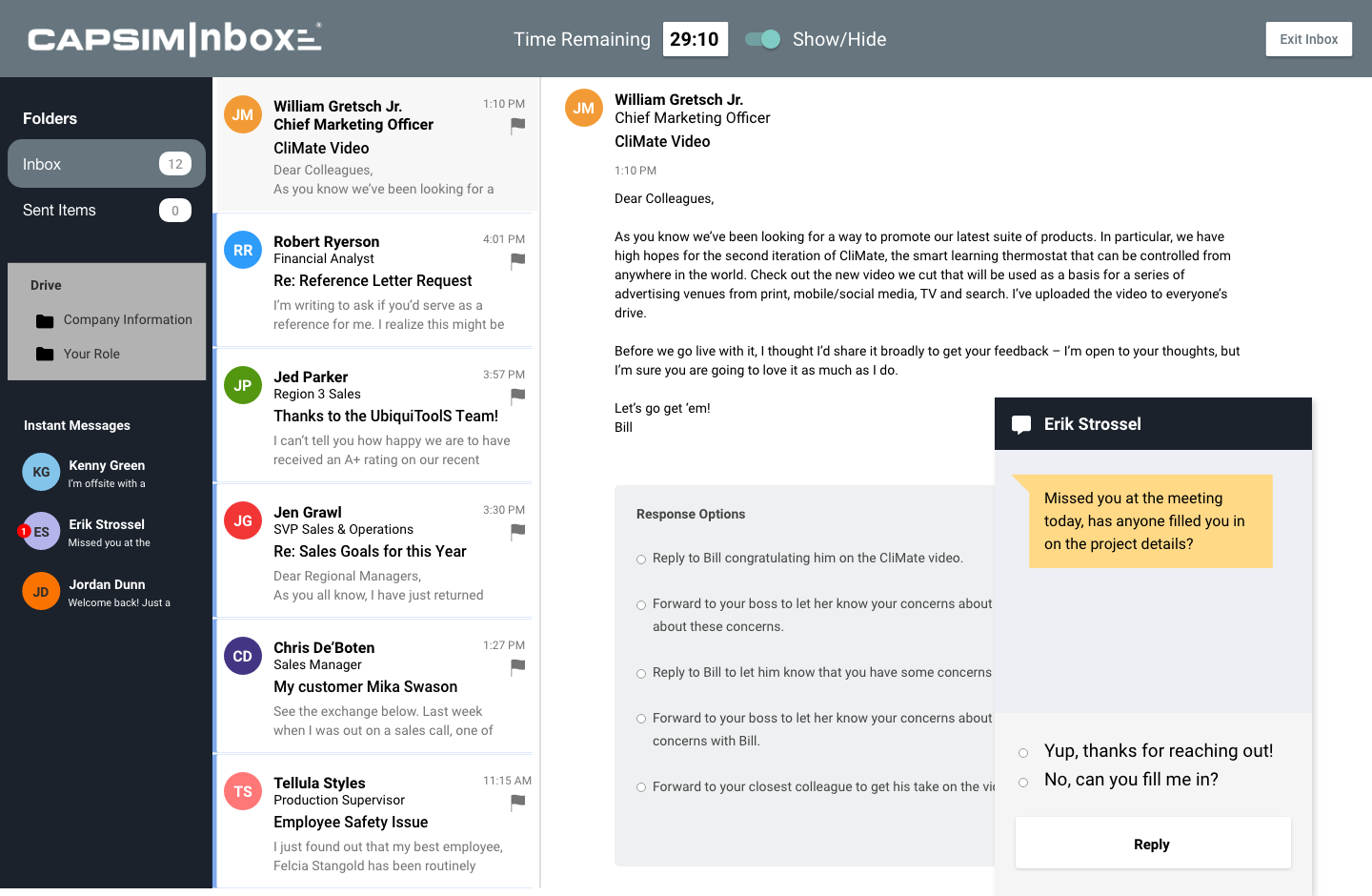Flag Jen Grawl's Sales Goals email
1372x896 pixels.
pyautogui.click(x=517, y=531)
